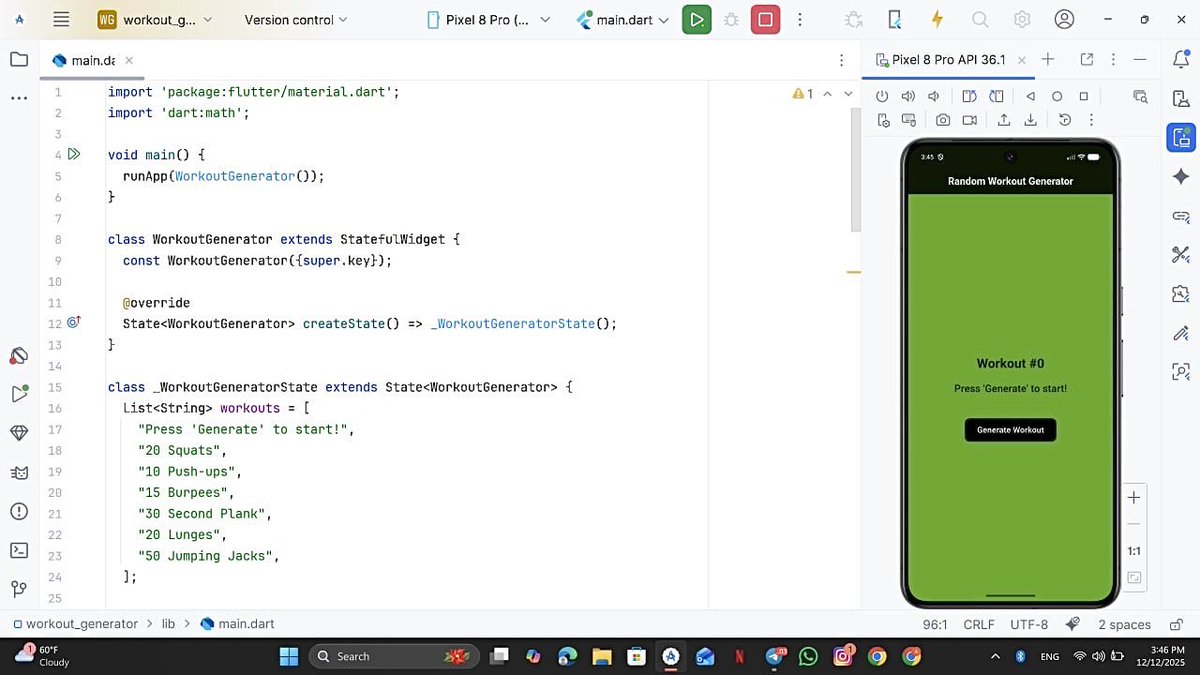1200x675 pixels.
Task: Open Notifications bell icon
Action: [1181, 59]
